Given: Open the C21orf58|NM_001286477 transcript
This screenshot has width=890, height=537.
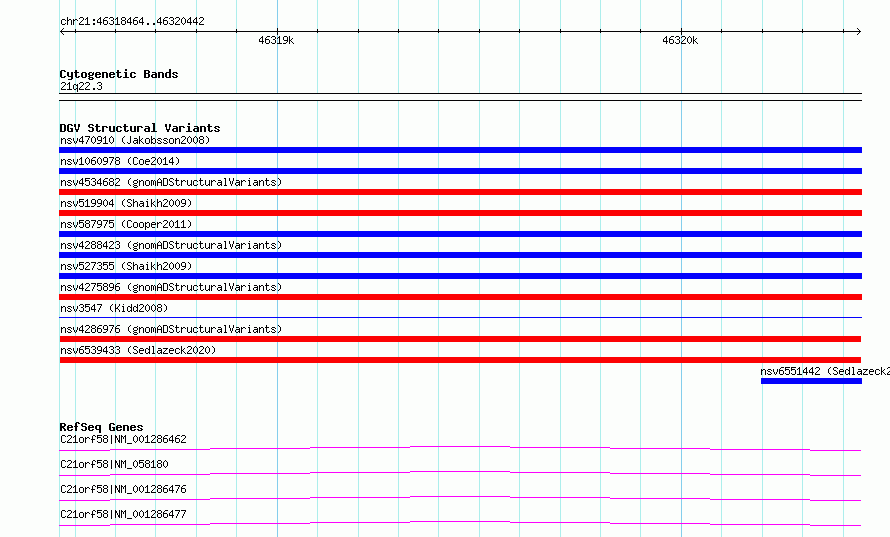Looking at the screenshot, I should (x=123, y=514).
